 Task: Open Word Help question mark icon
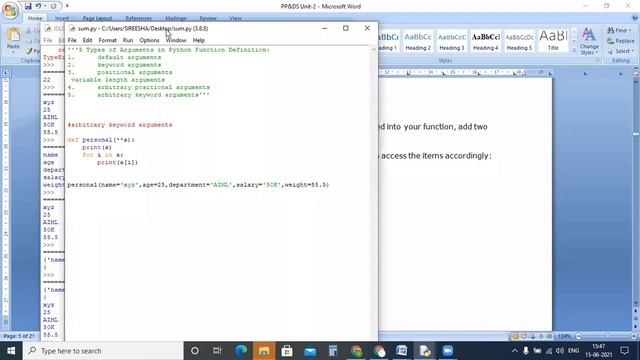[635, 18]
